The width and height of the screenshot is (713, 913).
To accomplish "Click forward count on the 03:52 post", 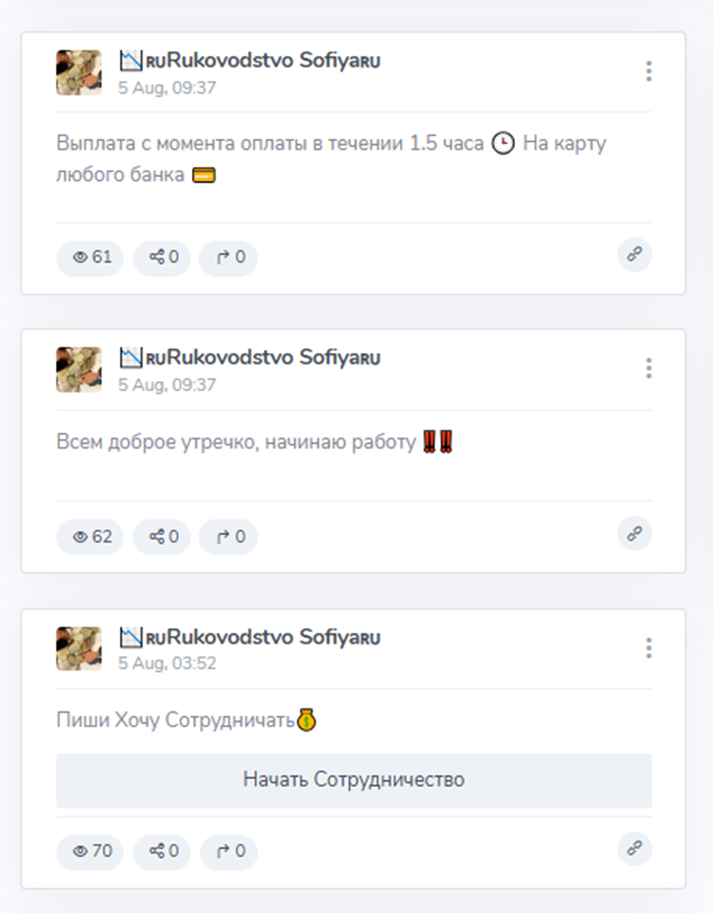I will click(229, 851).
